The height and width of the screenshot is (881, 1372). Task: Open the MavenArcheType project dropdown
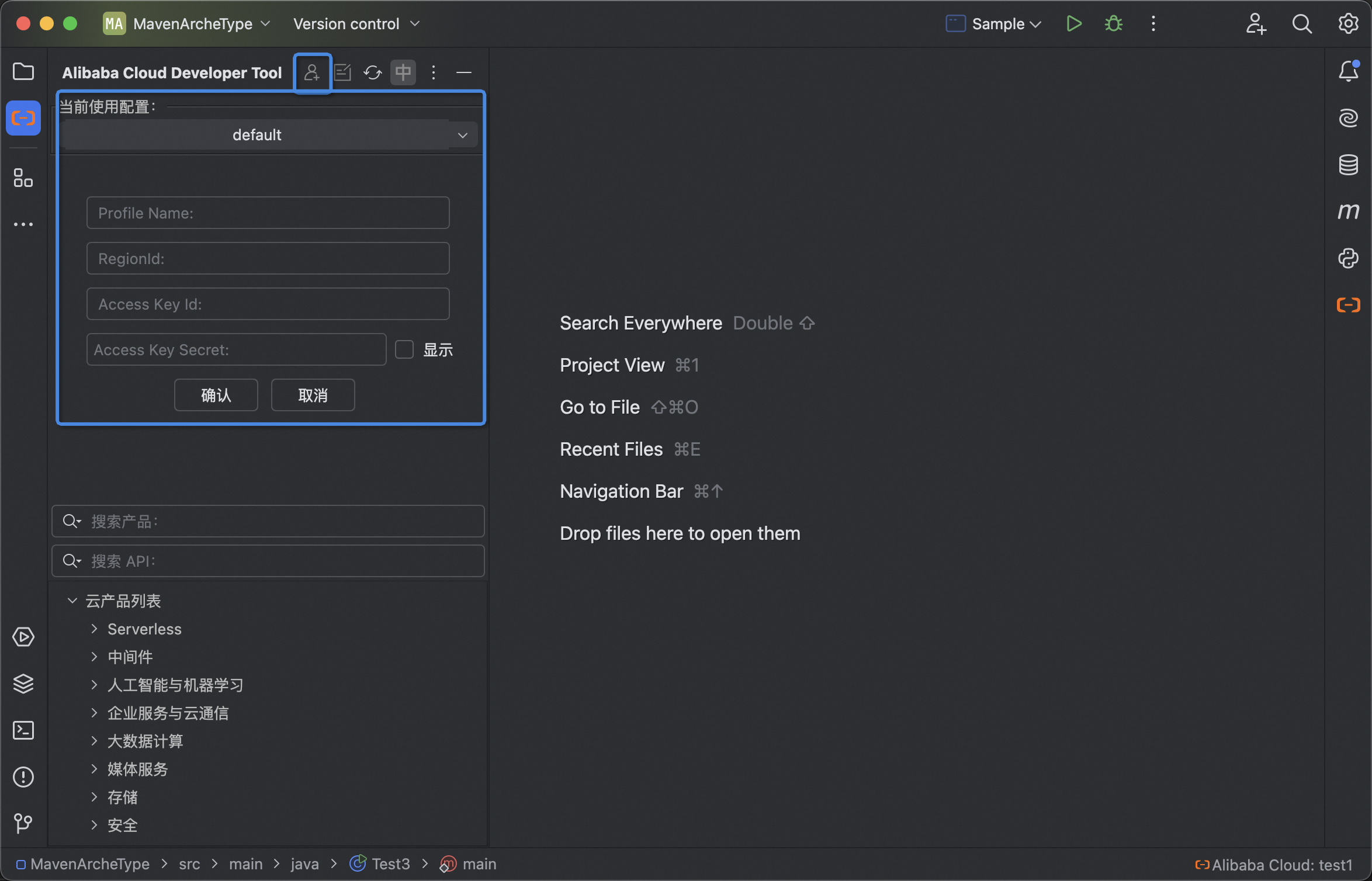(x=187, y=23)
